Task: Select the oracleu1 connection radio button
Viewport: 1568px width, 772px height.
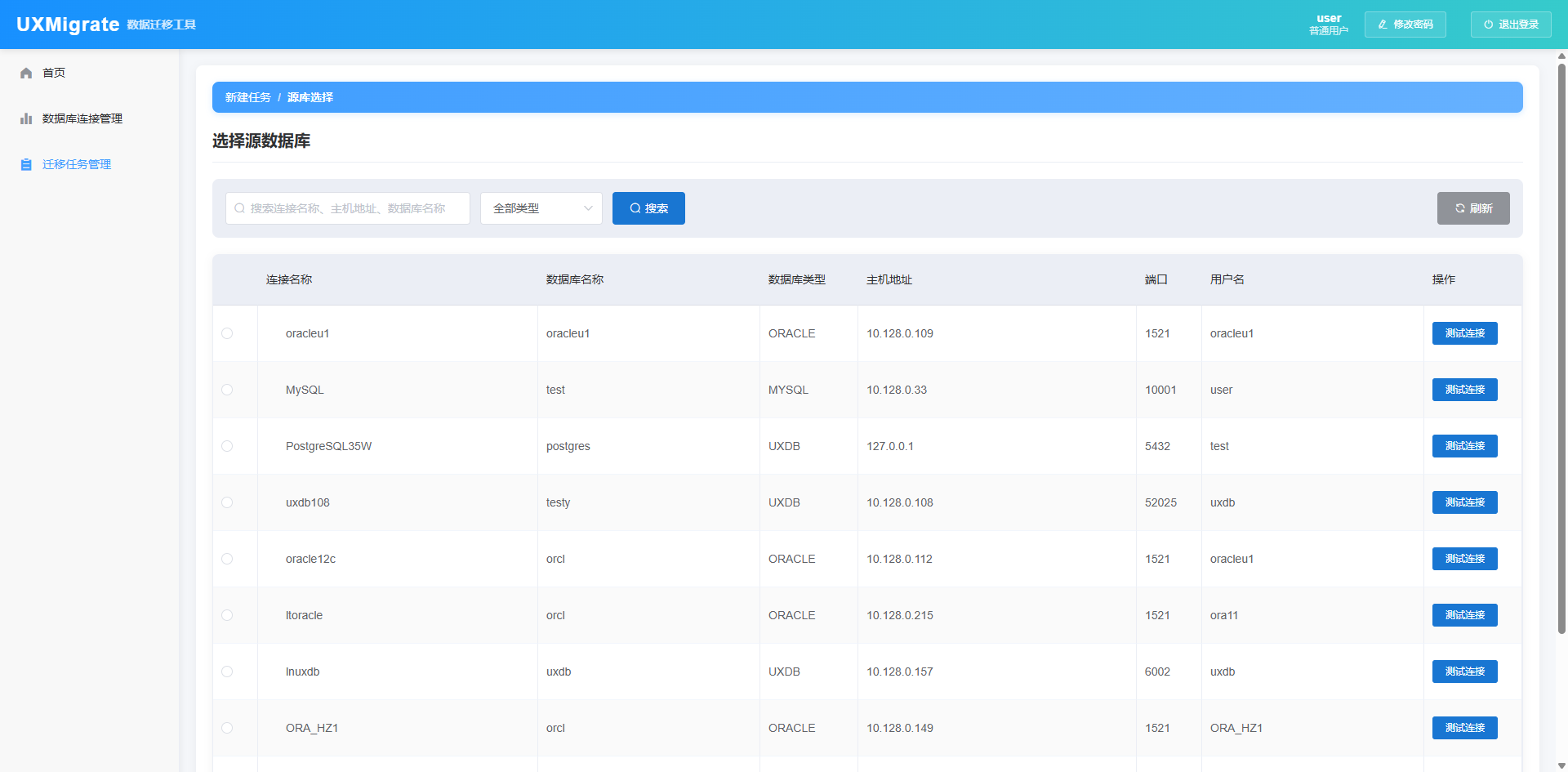Action: click(x=227, y=333)
